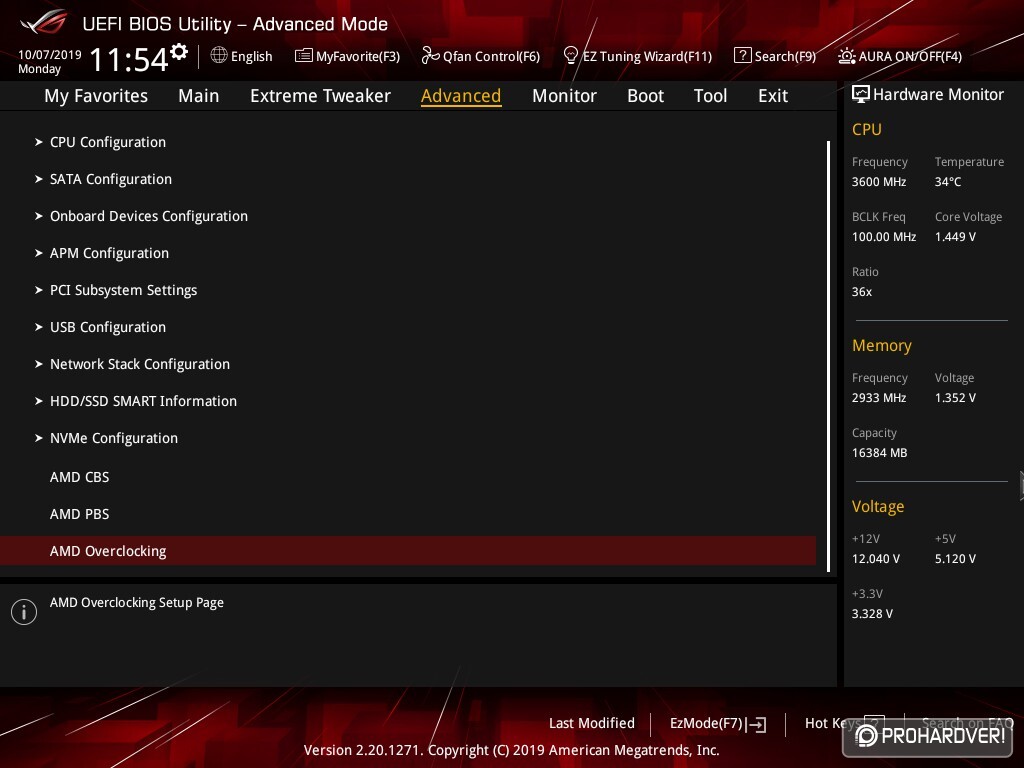Open MyFavorite(F3) list icon
Image resolution: width=1024 pixels, height=768 pixels.
point(303,56)
